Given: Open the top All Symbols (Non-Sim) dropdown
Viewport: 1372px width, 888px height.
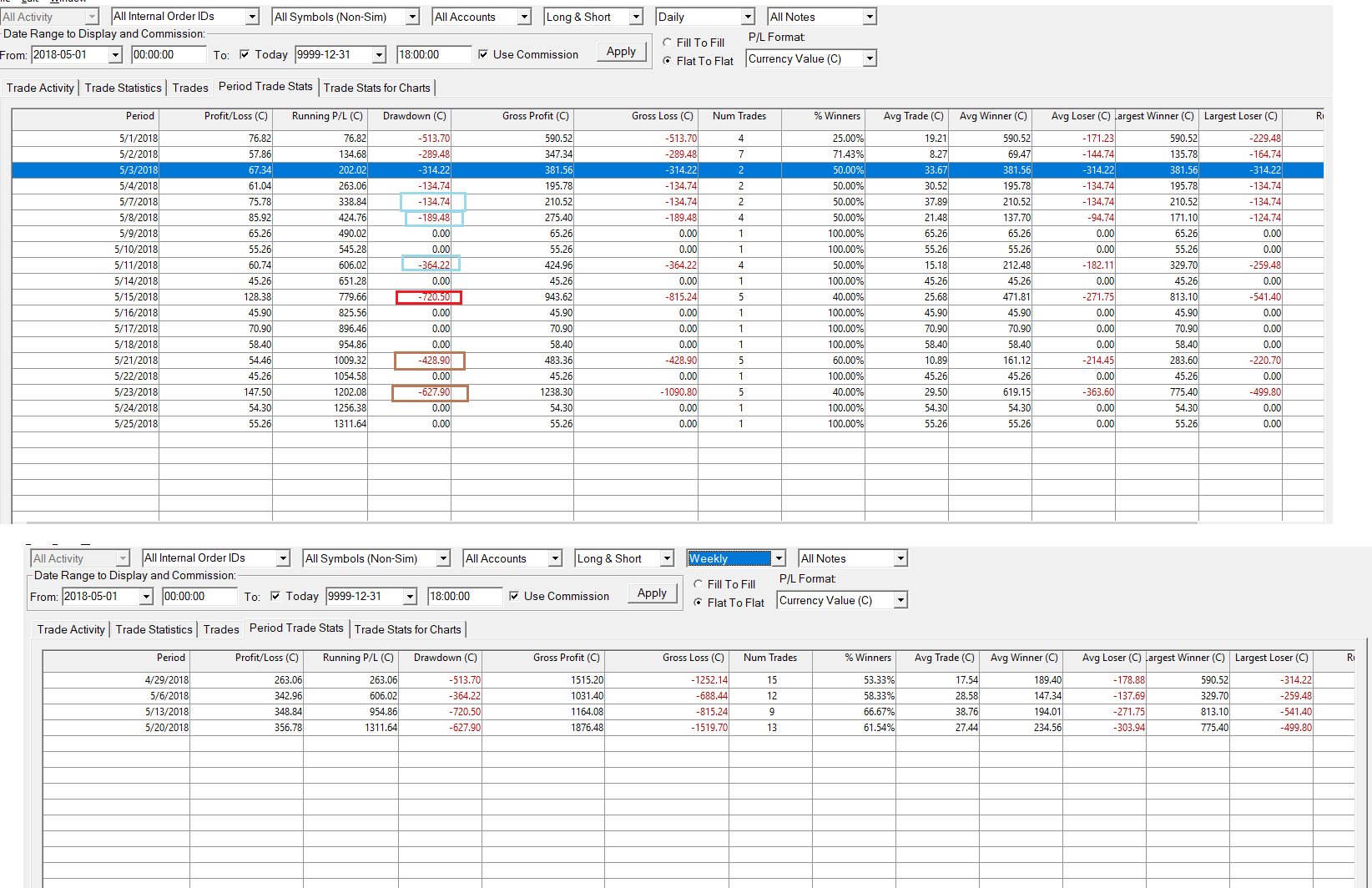Looking at the screenshot, I should [412, 17].
